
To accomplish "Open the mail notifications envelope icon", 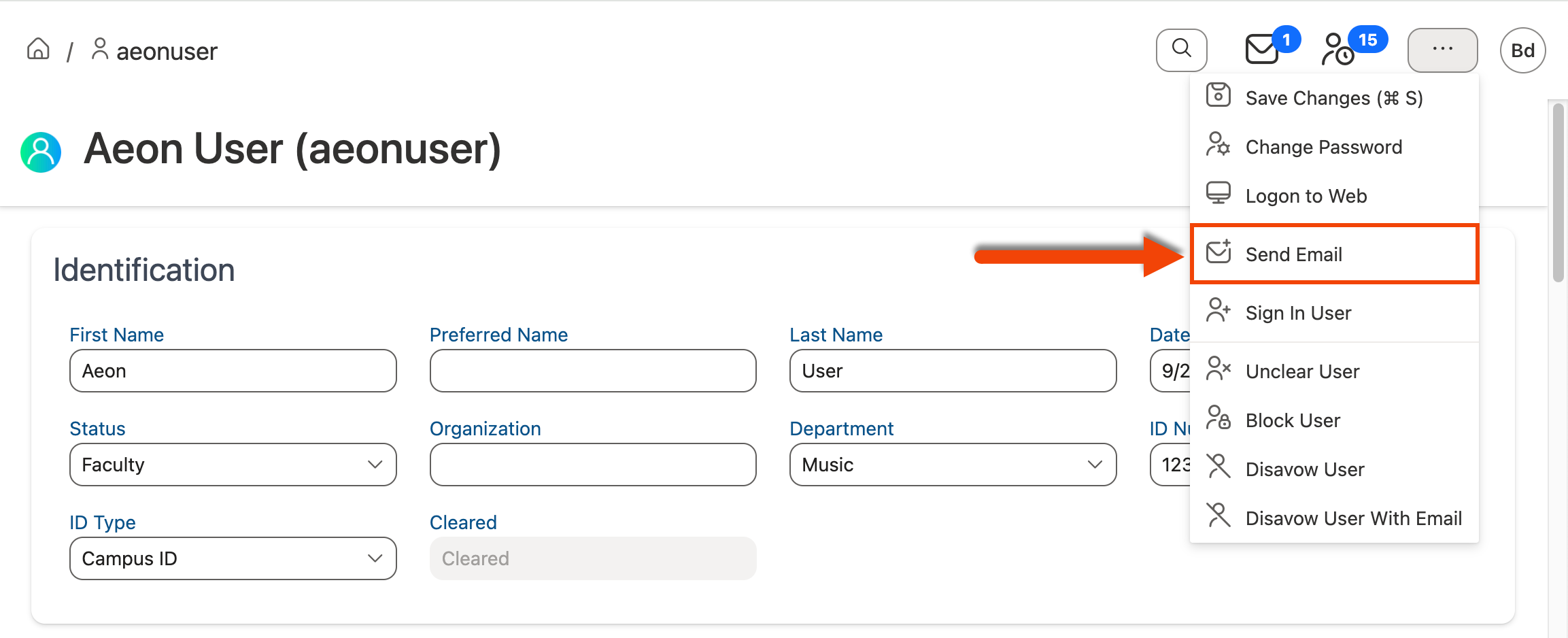I will (1262, 50).
